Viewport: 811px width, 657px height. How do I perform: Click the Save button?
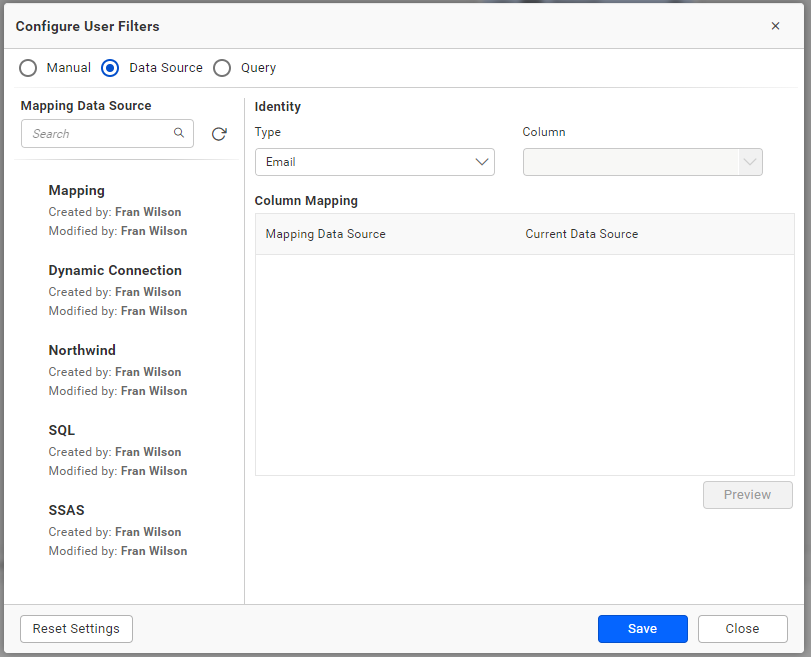[642, 629]
